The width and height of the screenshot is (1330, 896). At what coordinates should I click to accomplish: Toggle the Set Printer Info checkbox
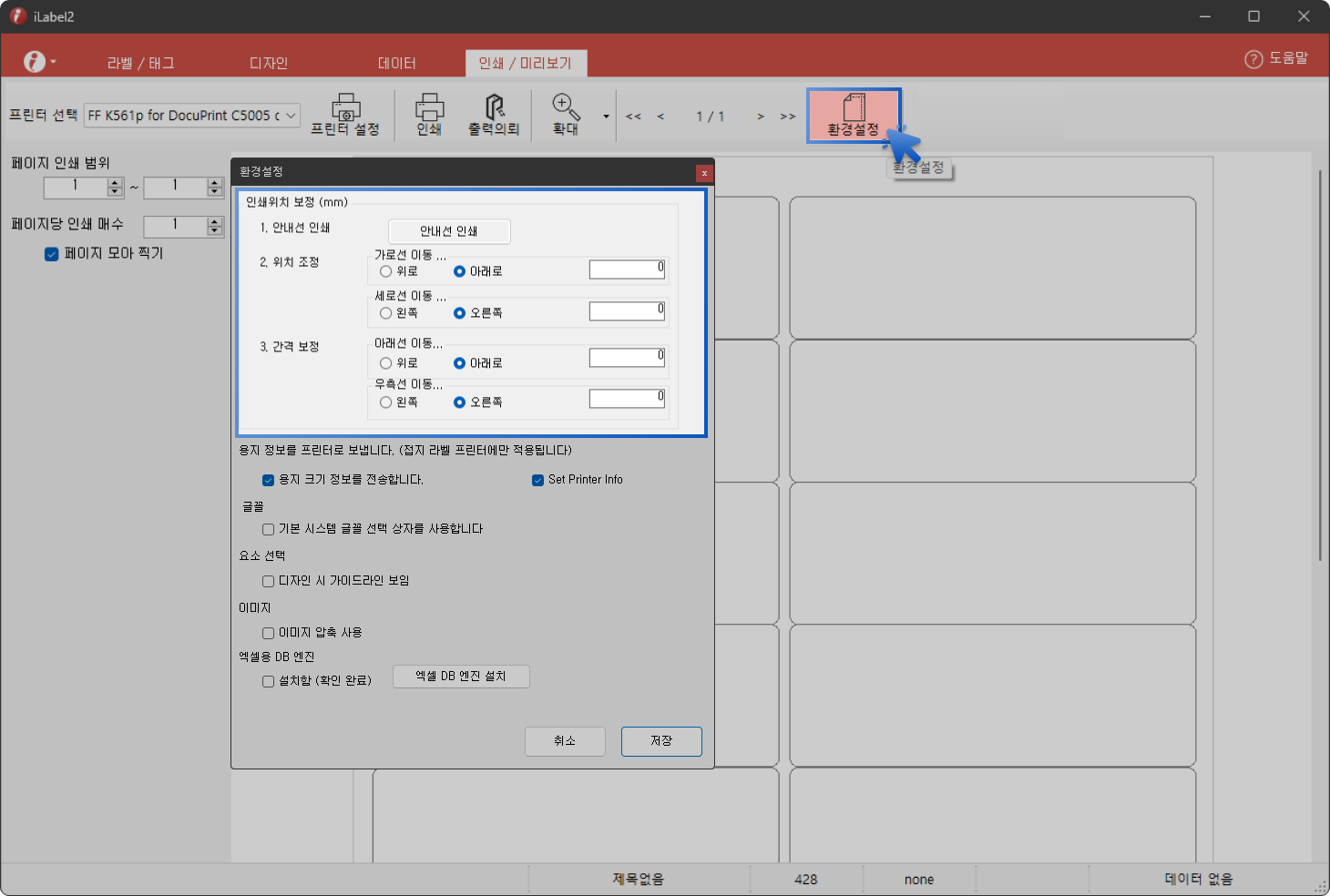tap(538, 480)
